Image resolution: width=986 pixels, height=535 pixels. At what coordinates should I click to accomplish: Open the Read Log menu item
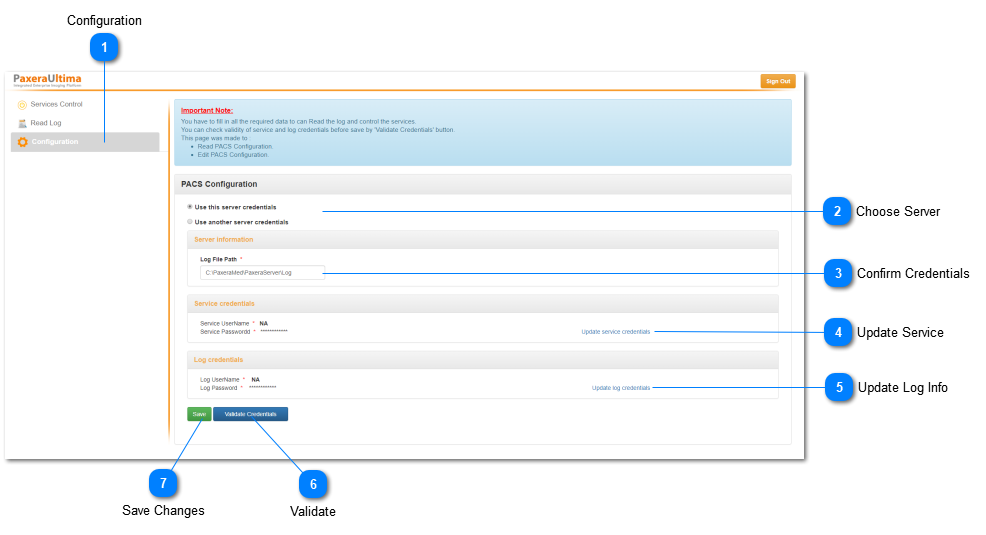[x=46, y=123]
